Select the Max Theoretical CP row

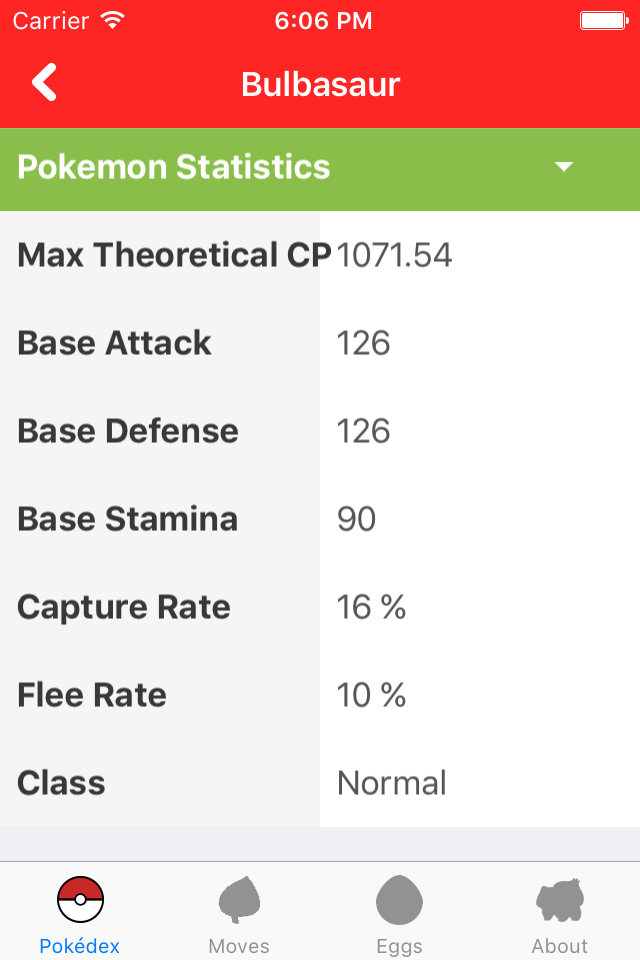click(x=320, y=255)
